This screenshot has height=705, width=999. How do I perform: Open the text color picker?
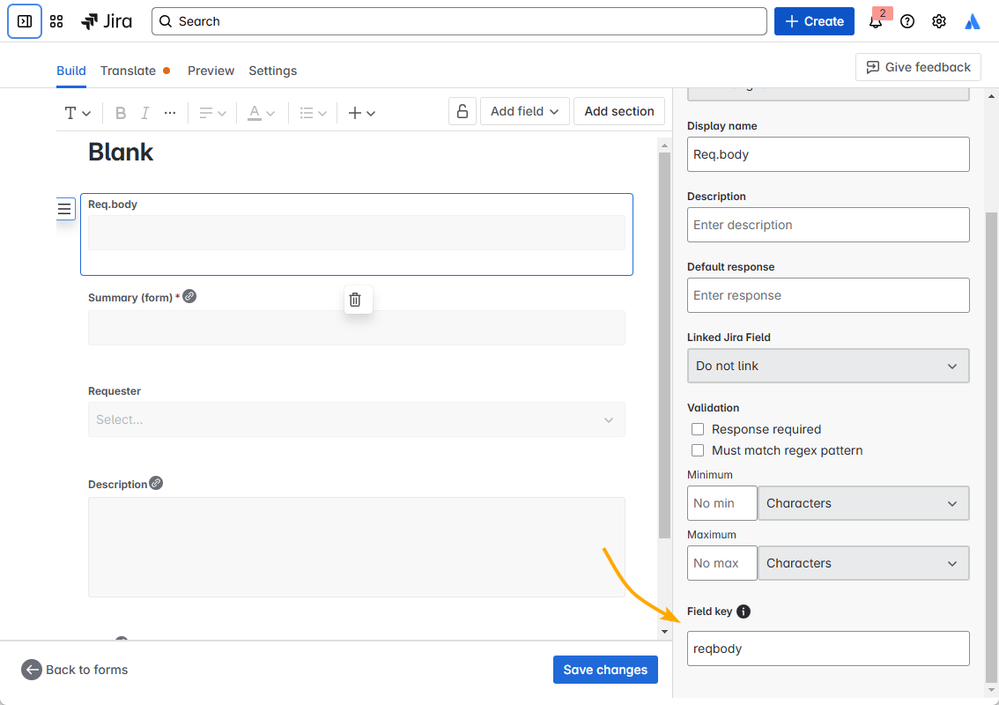[x=261, y=113]
